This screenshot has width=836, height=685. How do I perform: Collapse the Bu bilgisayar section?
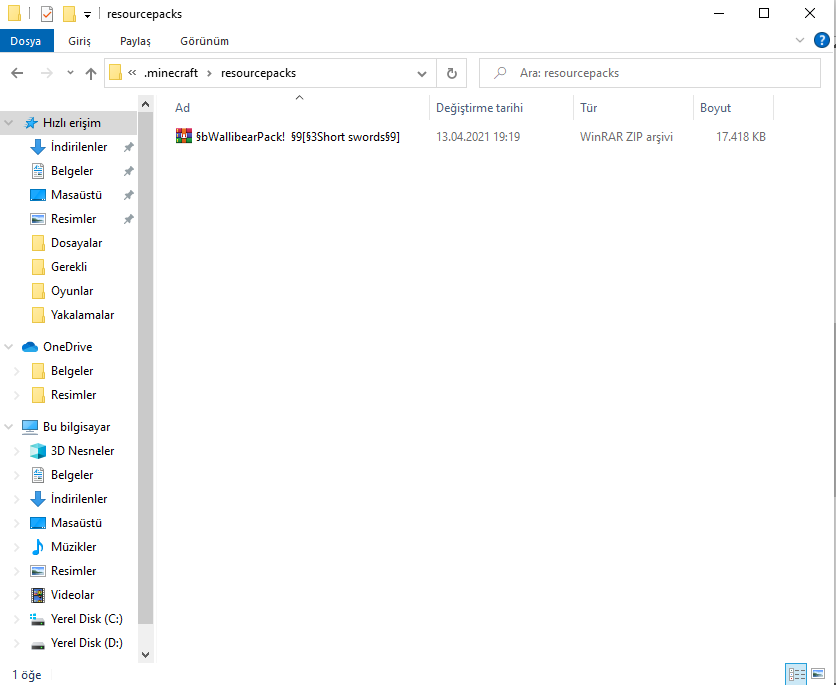tap(9, 427)
